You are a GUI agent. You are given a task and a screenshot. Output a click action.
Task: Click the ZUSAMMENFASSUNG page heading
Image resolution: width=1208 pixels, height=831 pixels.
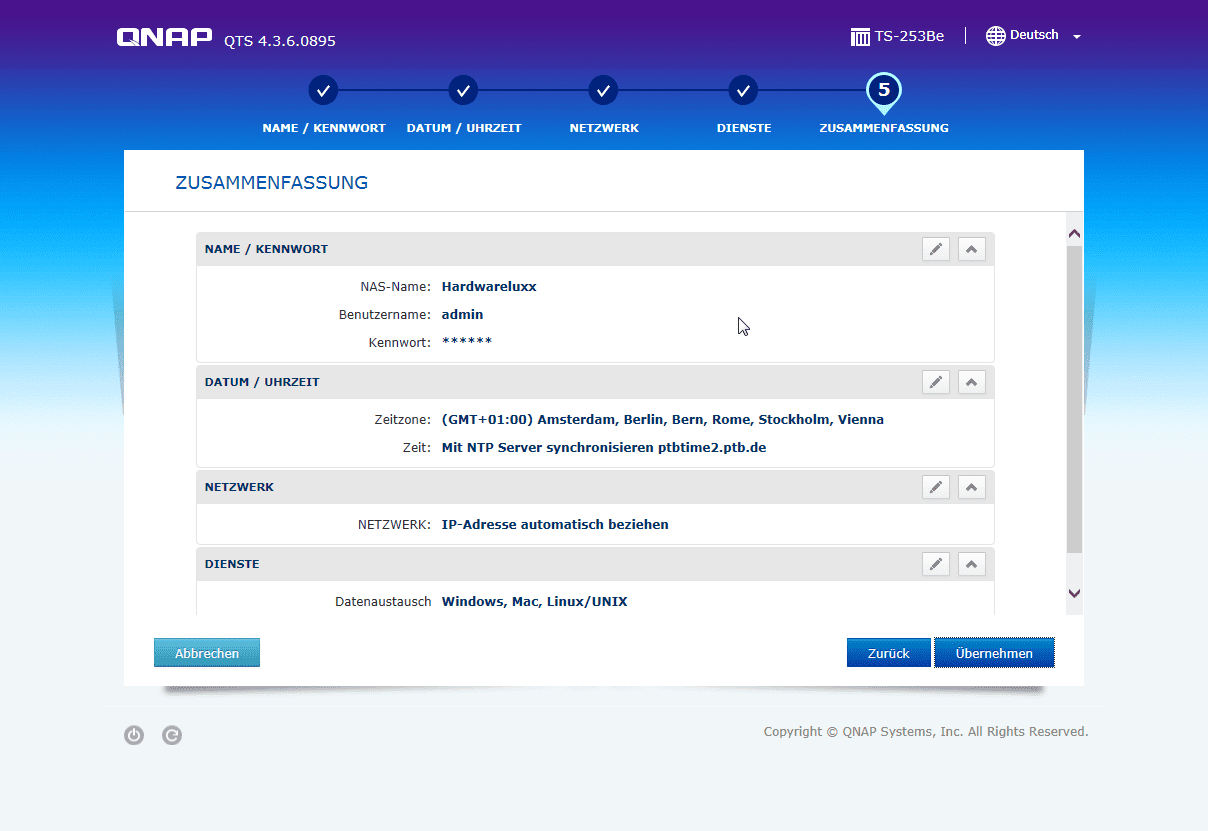[x=272, y=183]
